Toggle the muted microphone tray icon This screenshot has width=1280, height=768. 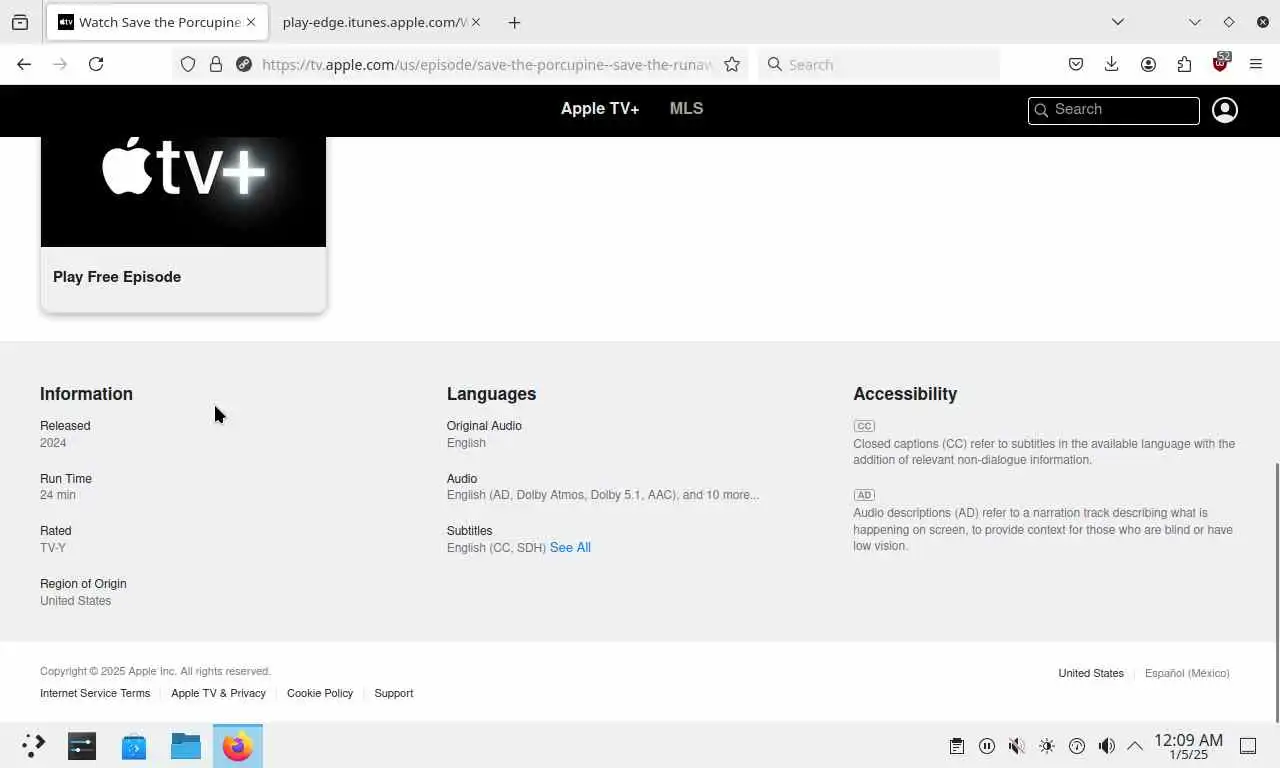1017,746
